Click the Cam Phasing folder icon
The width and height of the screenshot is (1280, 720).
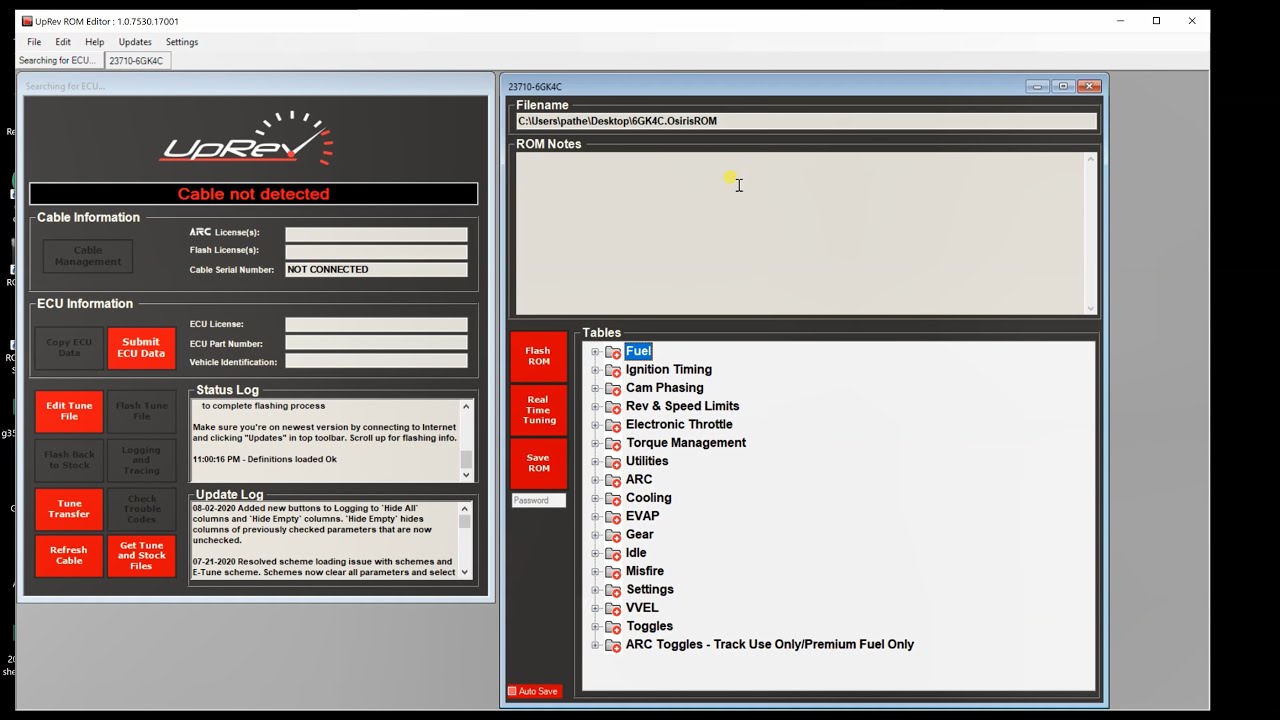[613, 388]
